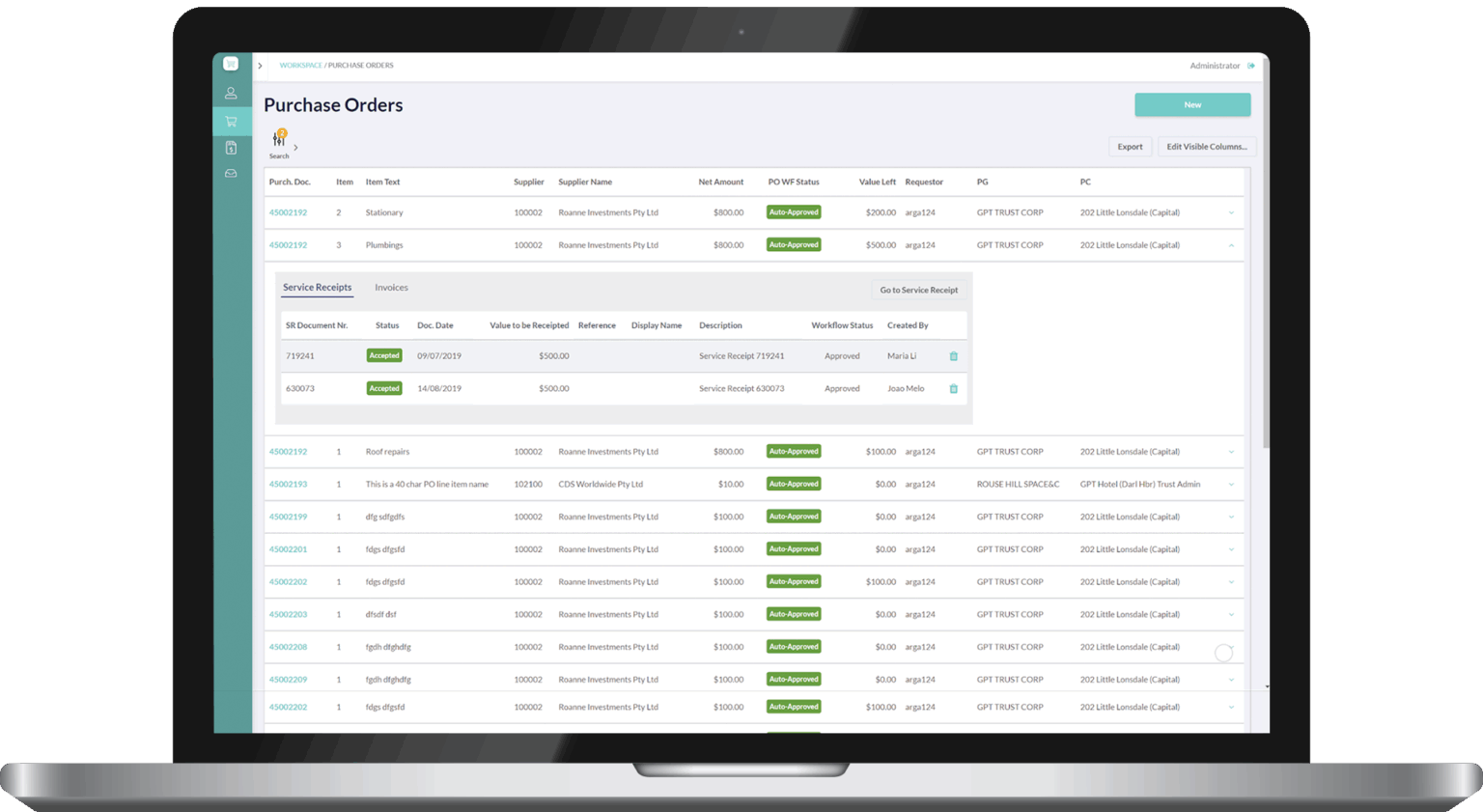Image resolution: width=1483 pixels, height=812 pixels.
Task: Click the logout icon beside Administrator
Action: 1251,66
